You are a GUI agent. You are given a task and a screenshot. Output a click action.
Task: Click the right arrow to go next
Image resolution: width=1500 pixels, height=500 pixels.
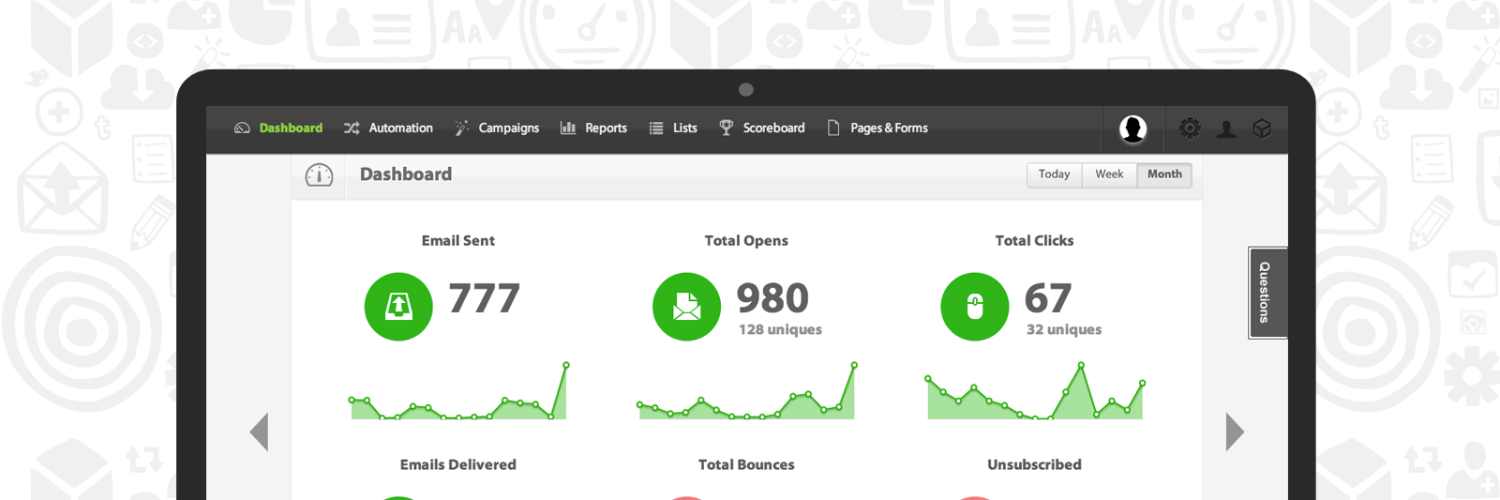point(1235,432)
